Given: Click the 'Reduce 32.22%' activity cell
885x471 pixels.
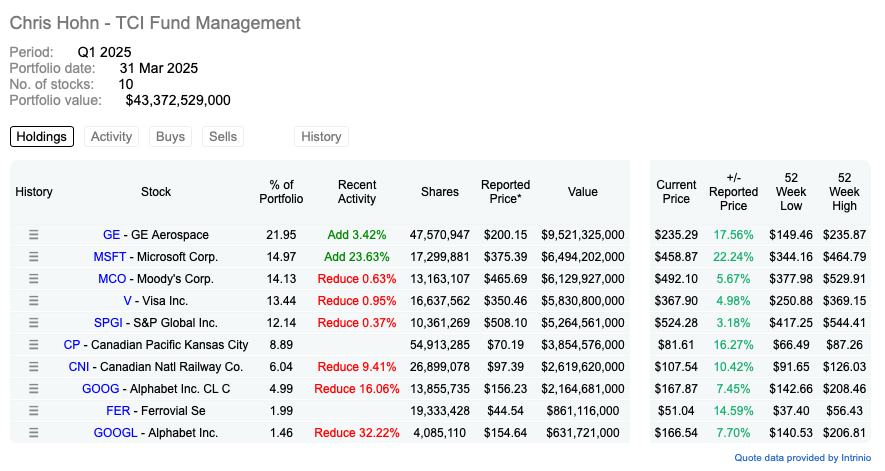Looking at the screenshot, I should click(x=357, y=433).
